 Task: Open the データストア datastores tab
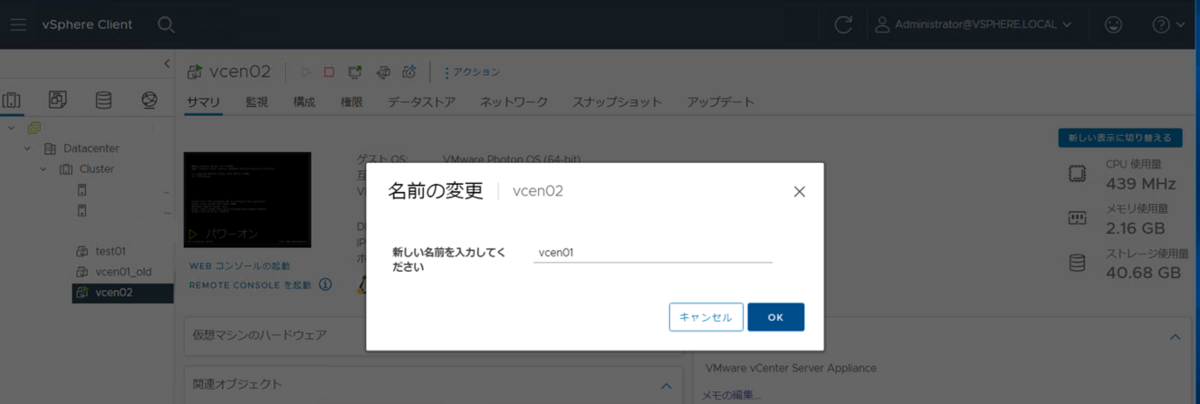pyautogui.click(x=421, y=102)
